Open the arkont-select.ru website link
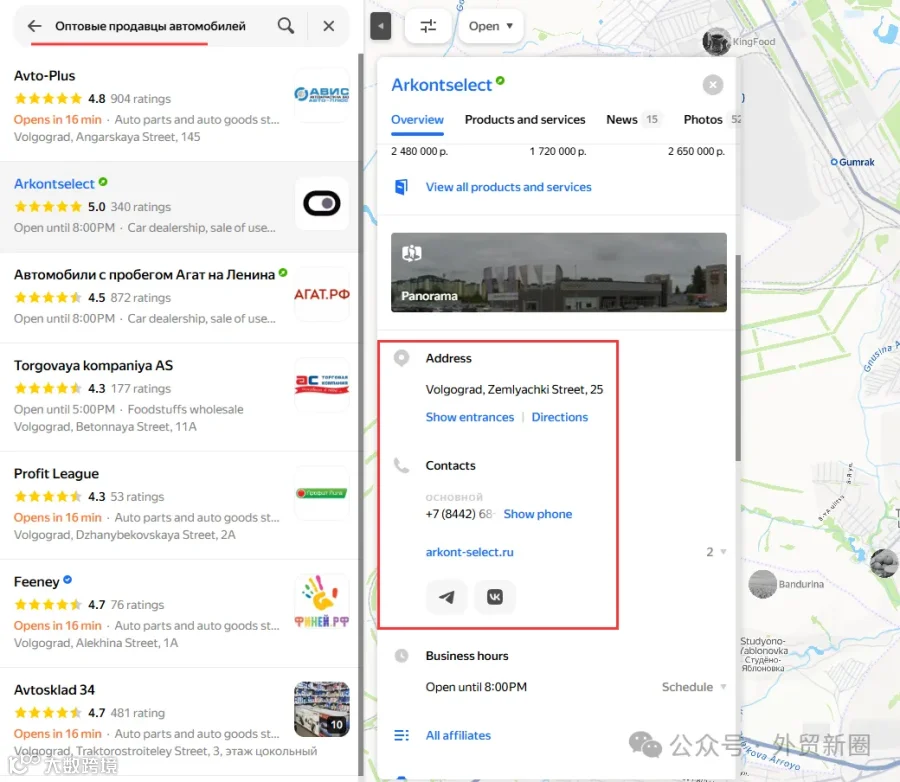This screenshot has height=782, width=900. [470, 552]
